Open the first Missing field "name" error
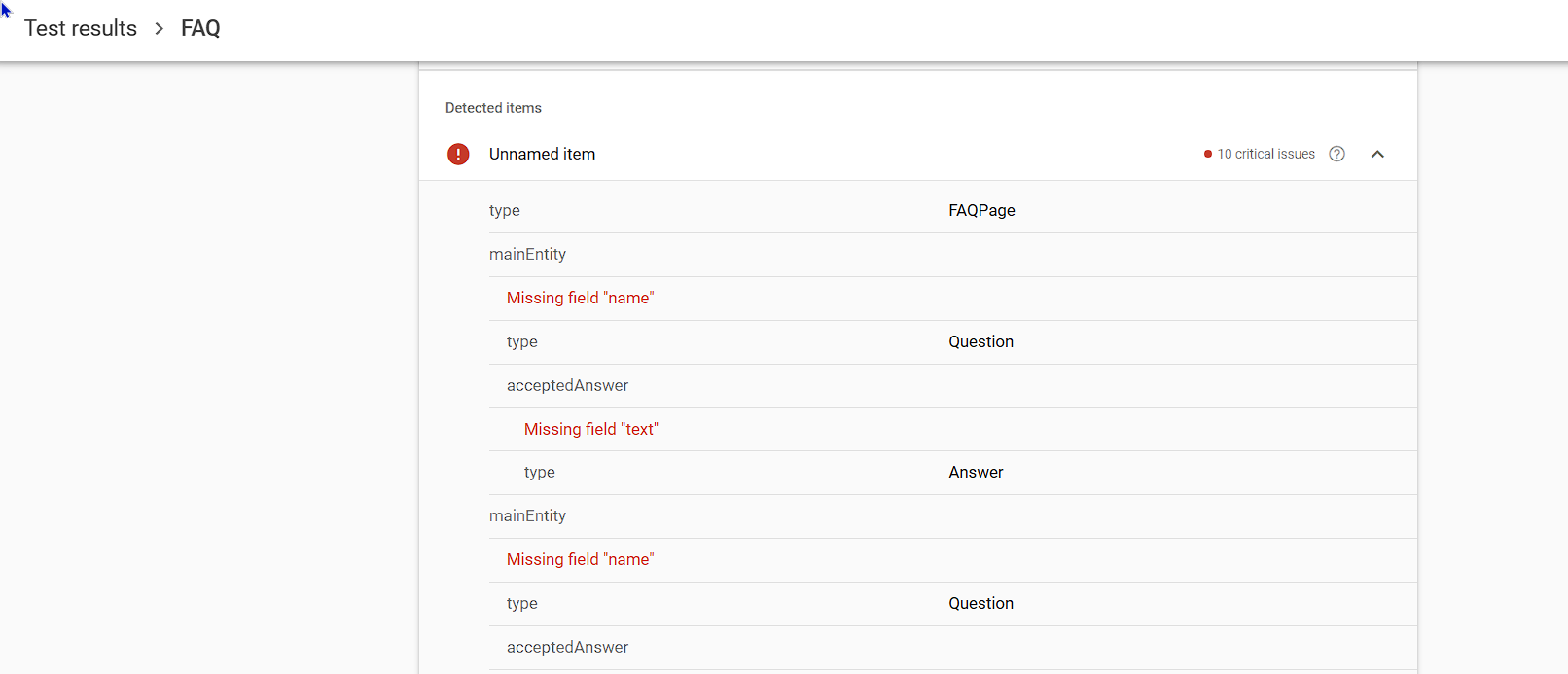 click(580, 298)
